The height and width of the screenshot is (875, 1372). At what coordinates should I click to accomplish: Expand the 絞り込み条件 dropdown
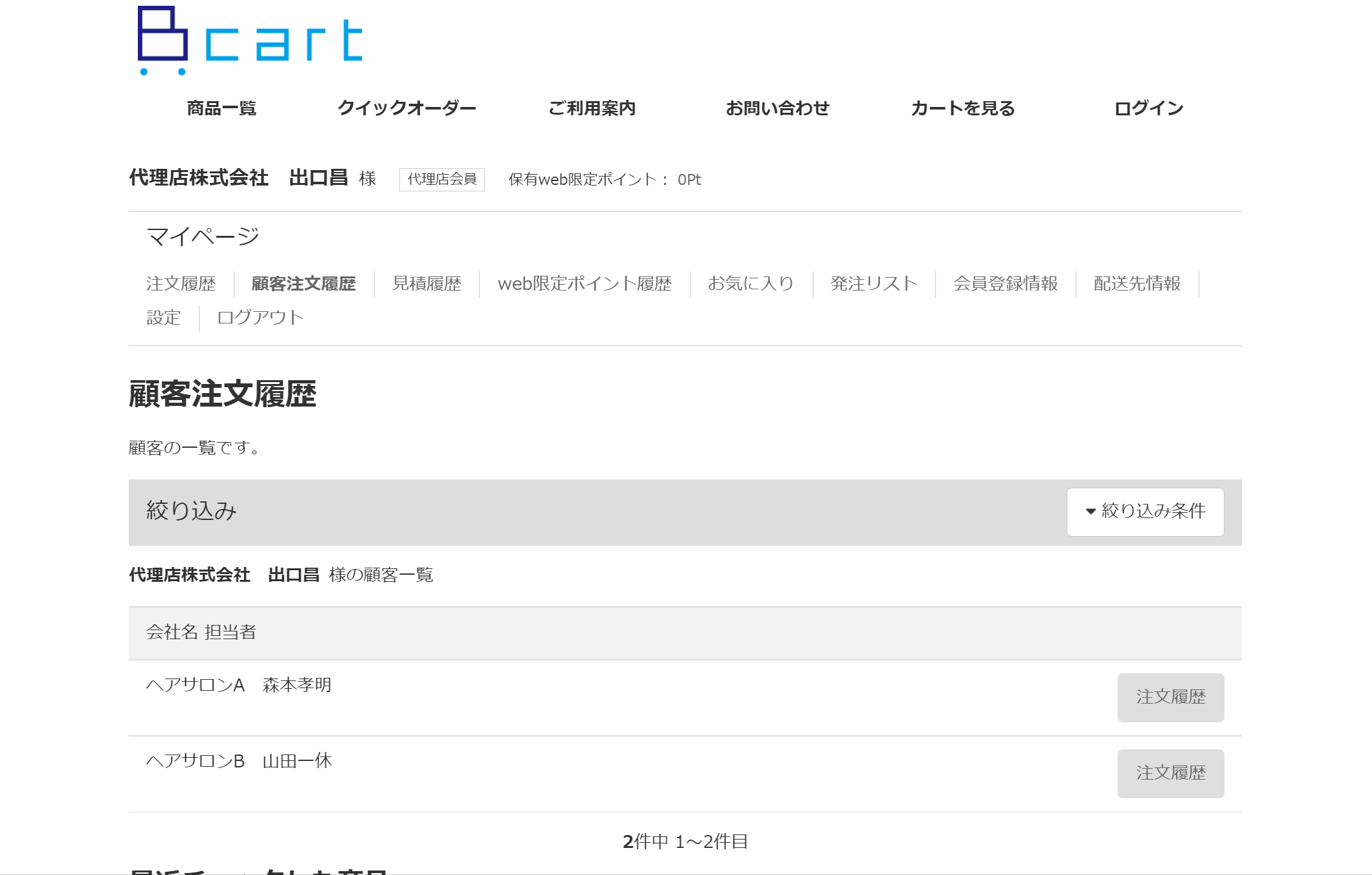1145,512
